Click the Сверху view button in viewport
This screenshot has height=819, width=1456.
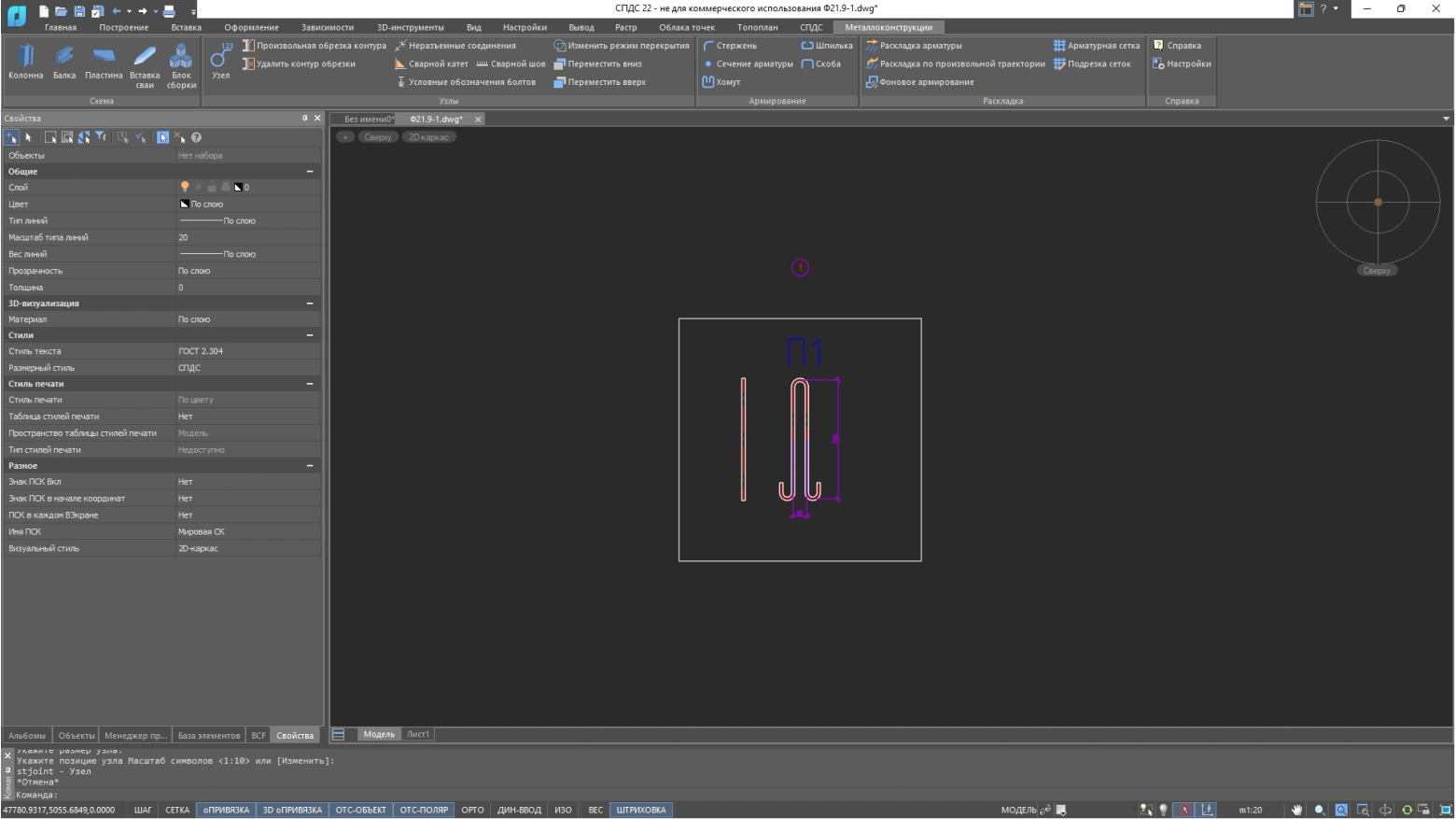378,137
